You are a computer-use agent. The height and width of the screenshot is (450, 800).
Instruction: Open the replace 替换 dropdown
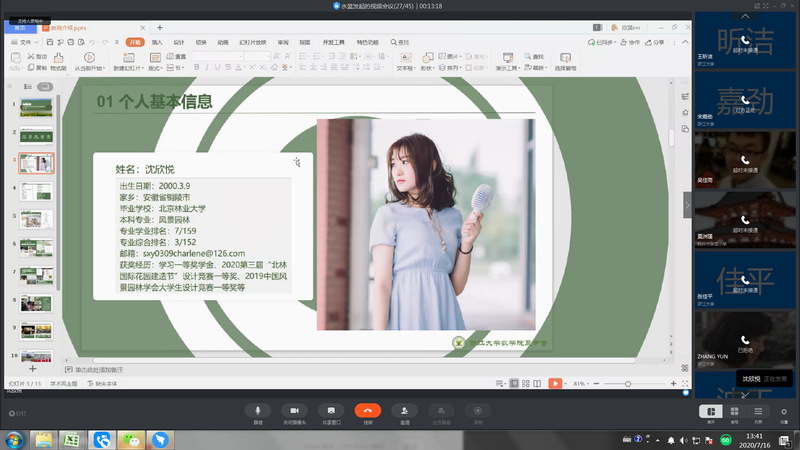point(536,67)
